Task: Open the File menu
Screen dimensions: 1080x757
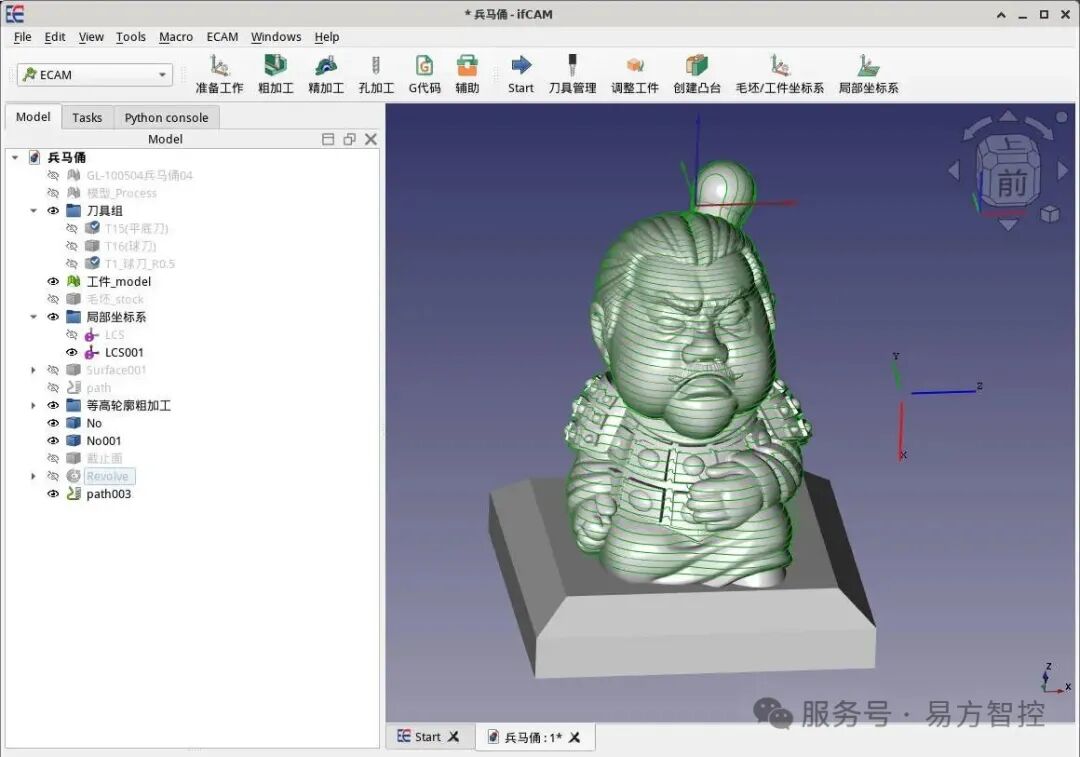Action: (23, 37)
